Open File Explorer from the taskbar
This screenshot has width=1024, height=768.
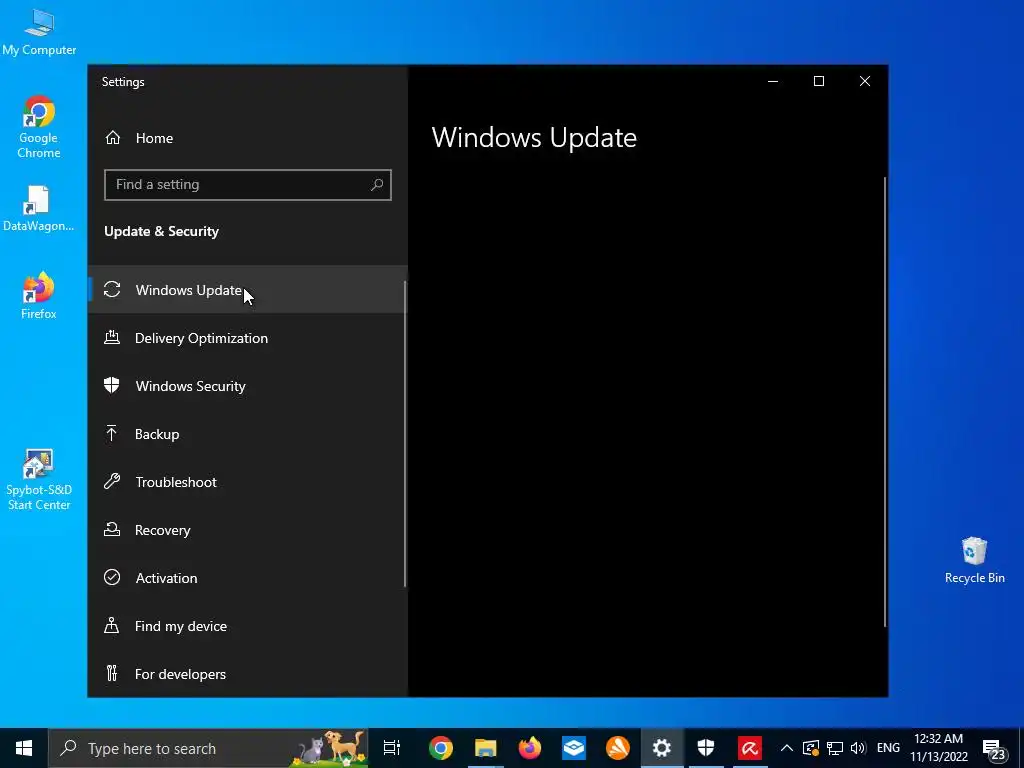tap(485, 748)
